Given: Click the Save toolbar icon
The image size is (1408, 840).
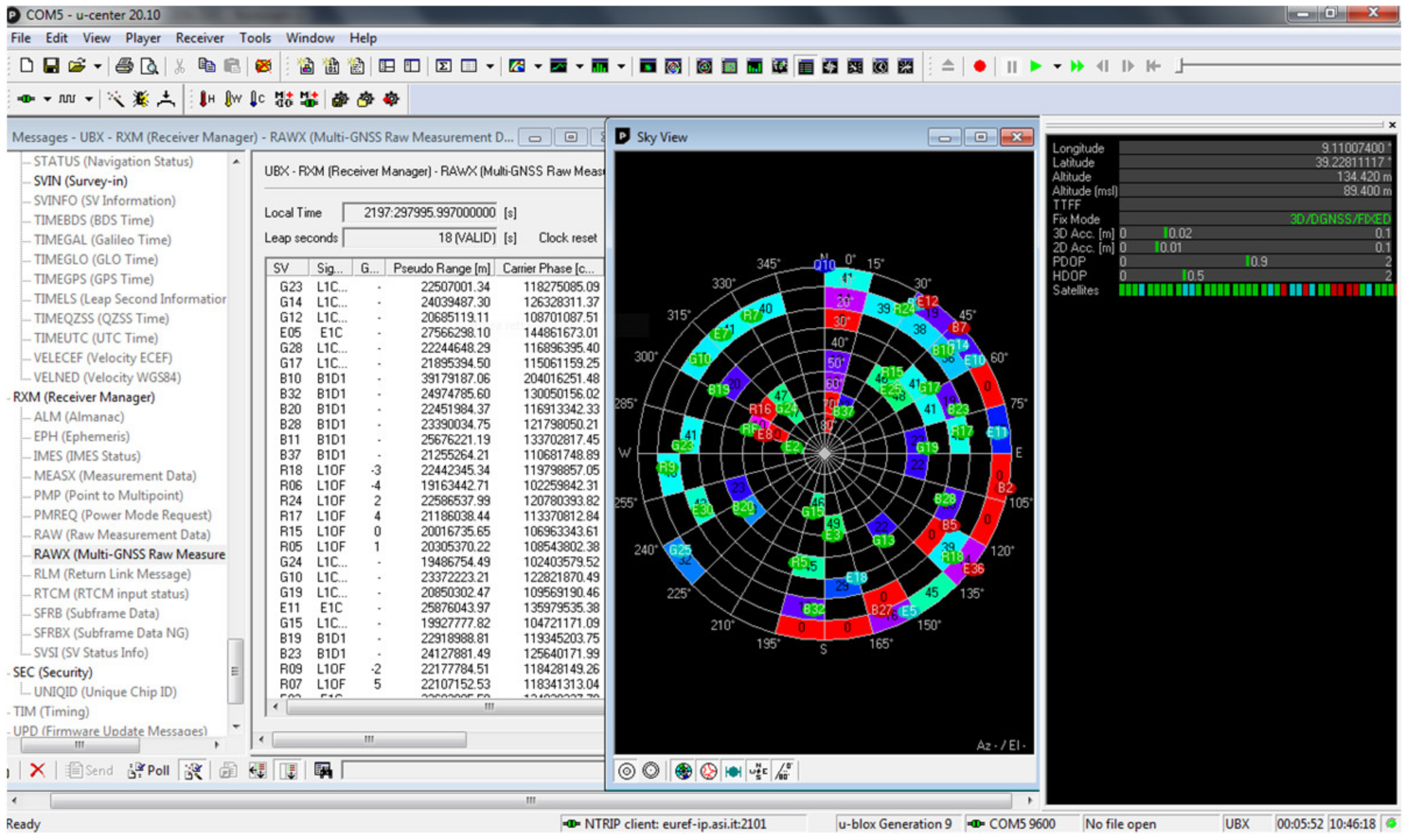Looking at the screenshot, I should tap(51, 66).
